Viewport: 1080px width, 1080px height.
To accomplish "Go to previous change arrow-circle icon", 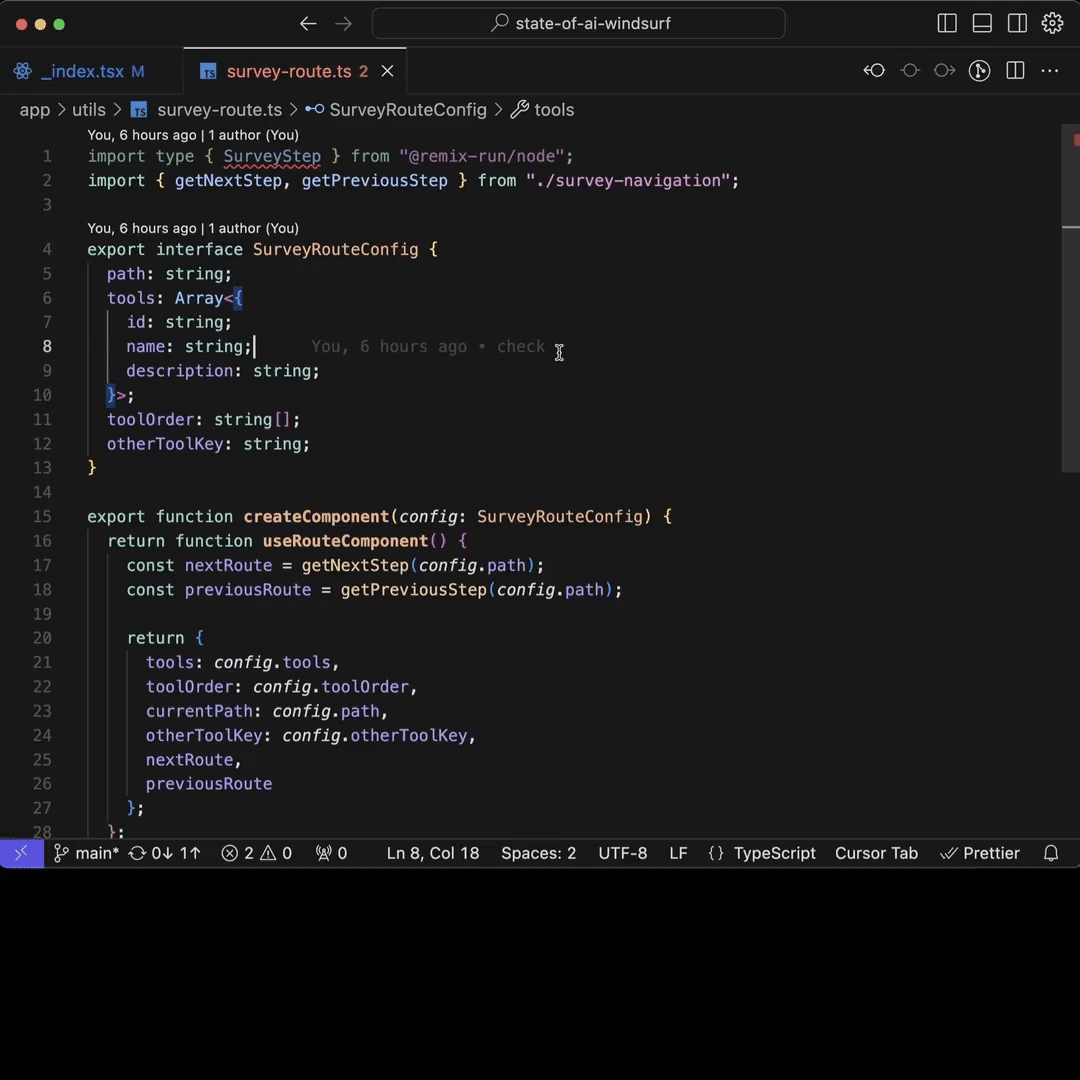I will (x=875, y=71).
